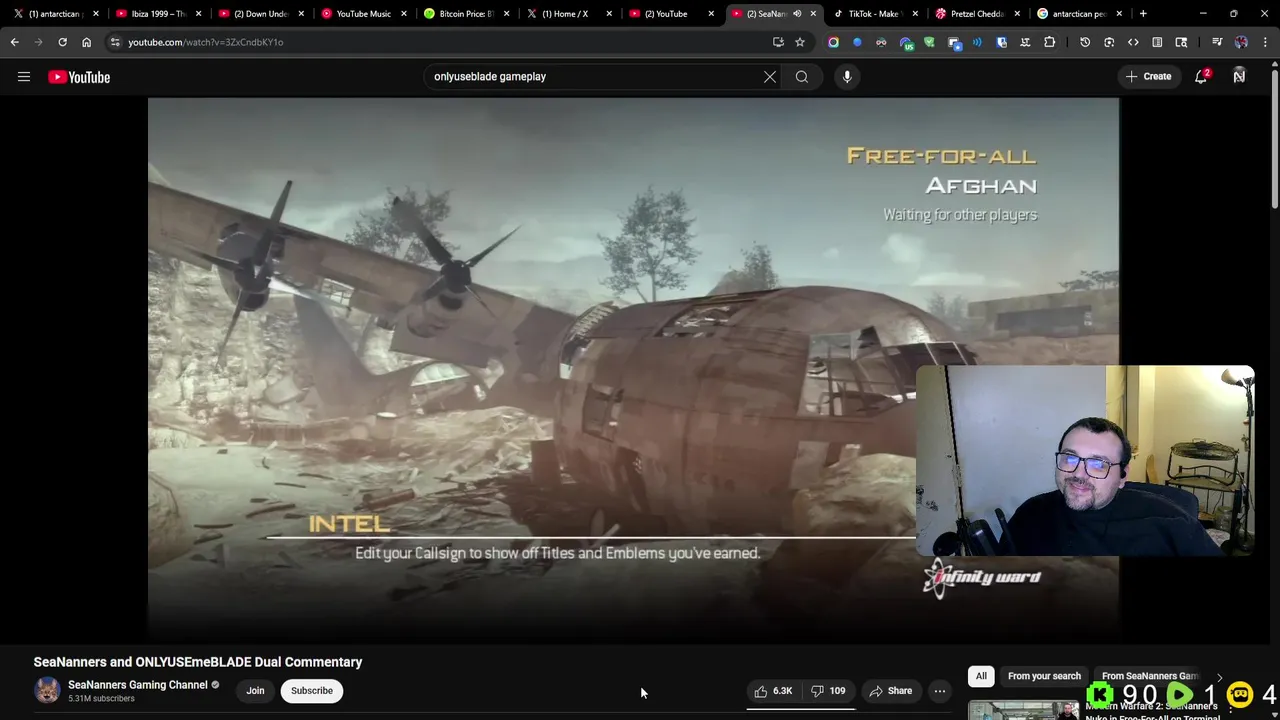Open the SeaNanners channel avatar

tap(47, 691)
